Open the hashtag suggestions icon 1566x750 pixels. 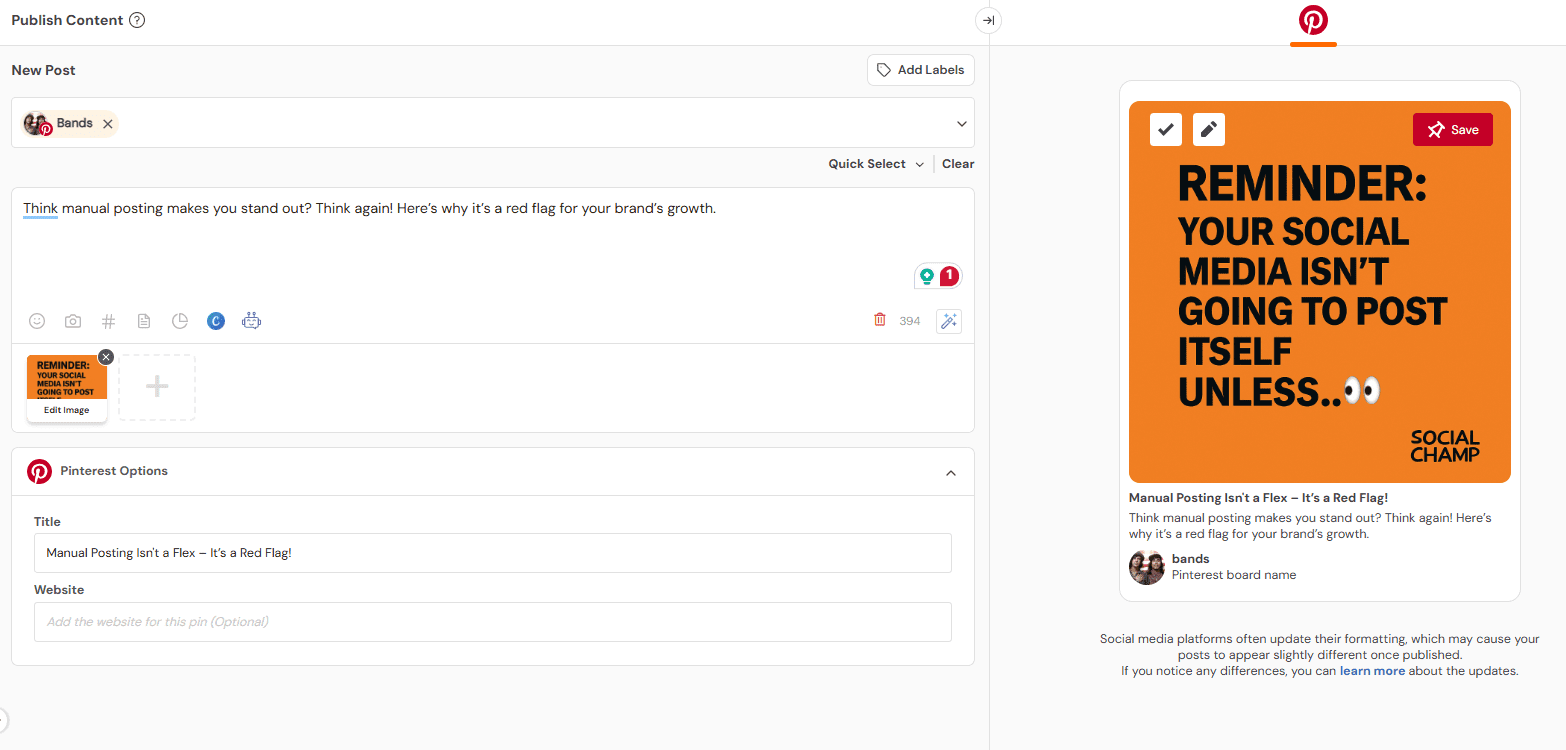click(x=109, y=321)
